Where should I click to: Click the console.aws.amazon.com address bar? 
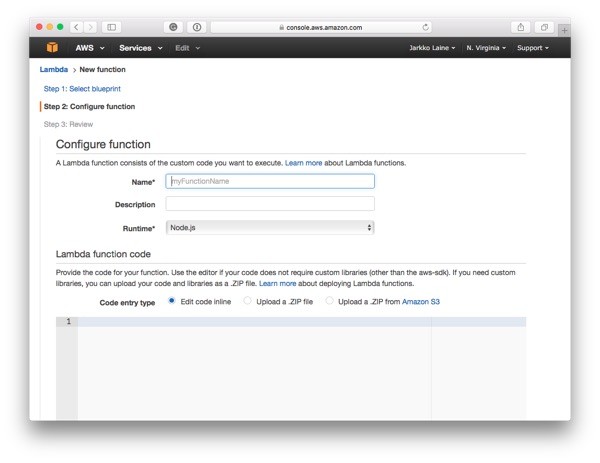pos(321,27)
